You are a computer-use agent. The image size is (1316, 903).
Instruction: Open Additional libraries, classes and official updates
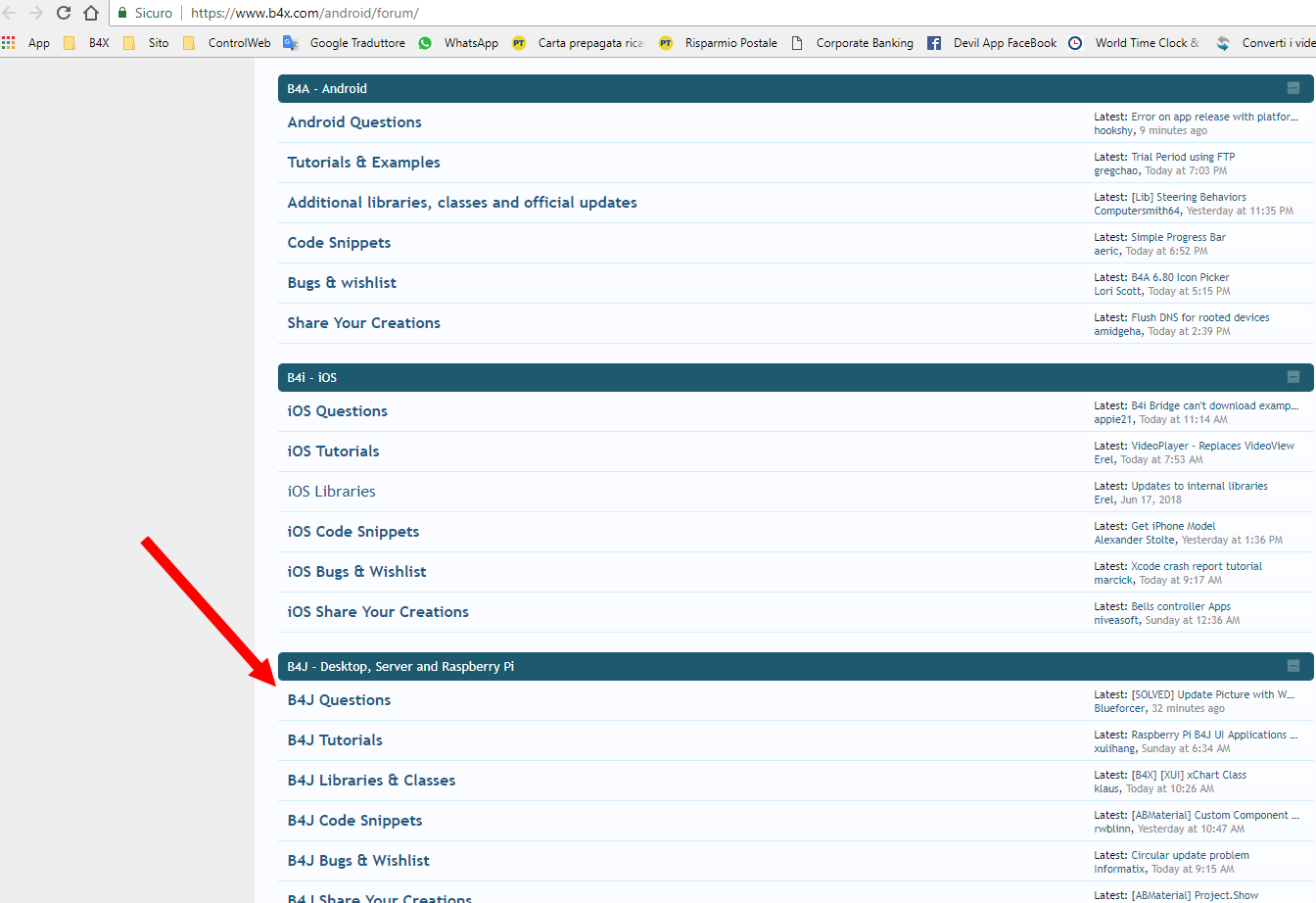462,203
